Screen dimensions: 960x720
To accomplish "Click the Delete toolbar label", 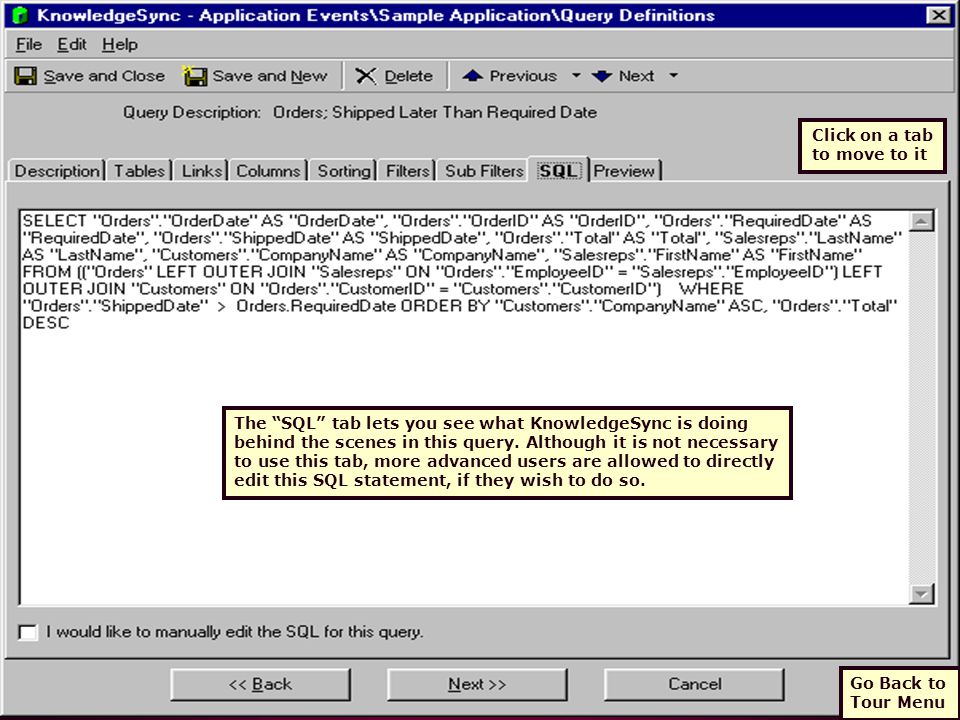I will pyautogui.click(x=408, y=76).
